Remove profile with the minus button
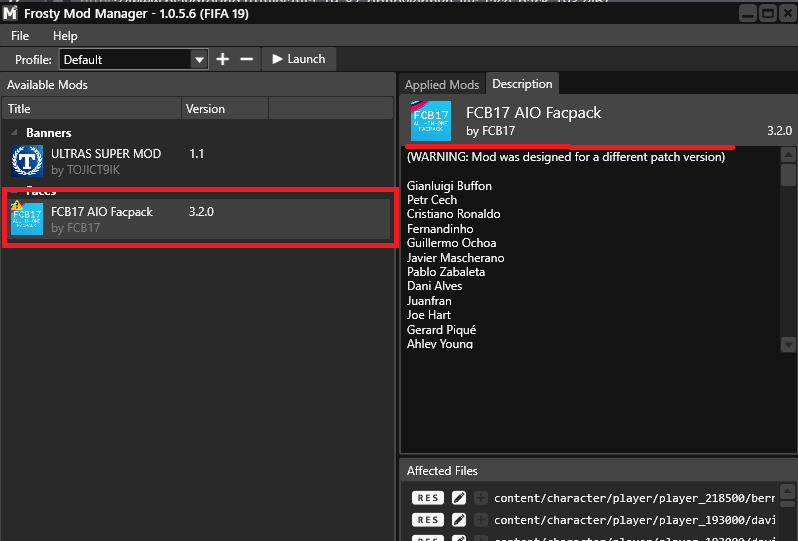 click(x=246, y=59)
